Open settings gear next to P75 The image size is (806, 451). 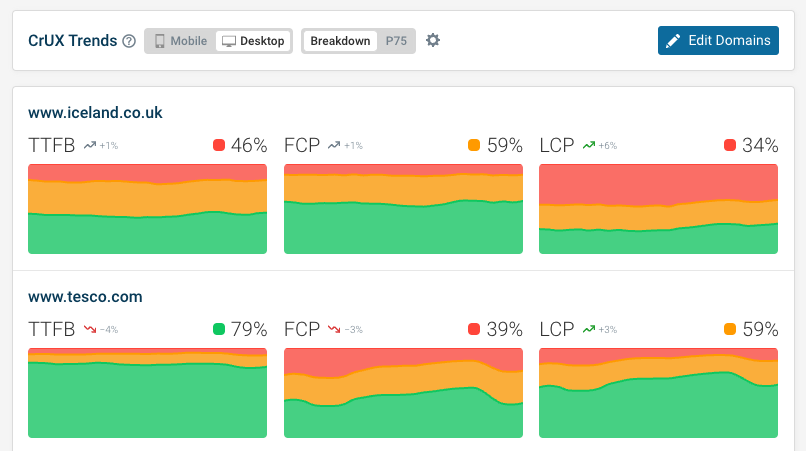[x=433, y=40]
